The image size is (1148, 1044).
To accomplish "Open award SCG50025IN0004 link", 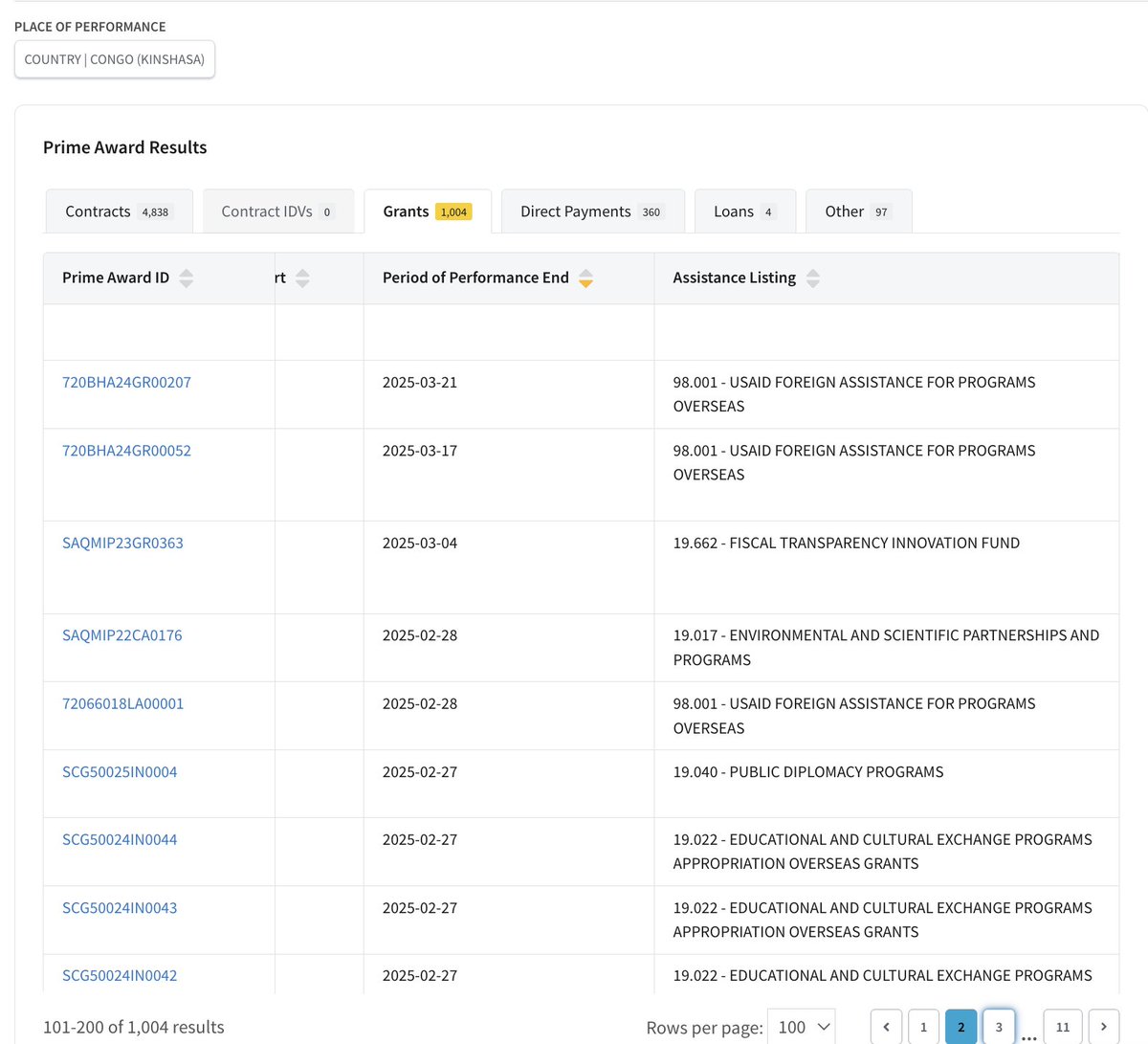I will point(120,771).
